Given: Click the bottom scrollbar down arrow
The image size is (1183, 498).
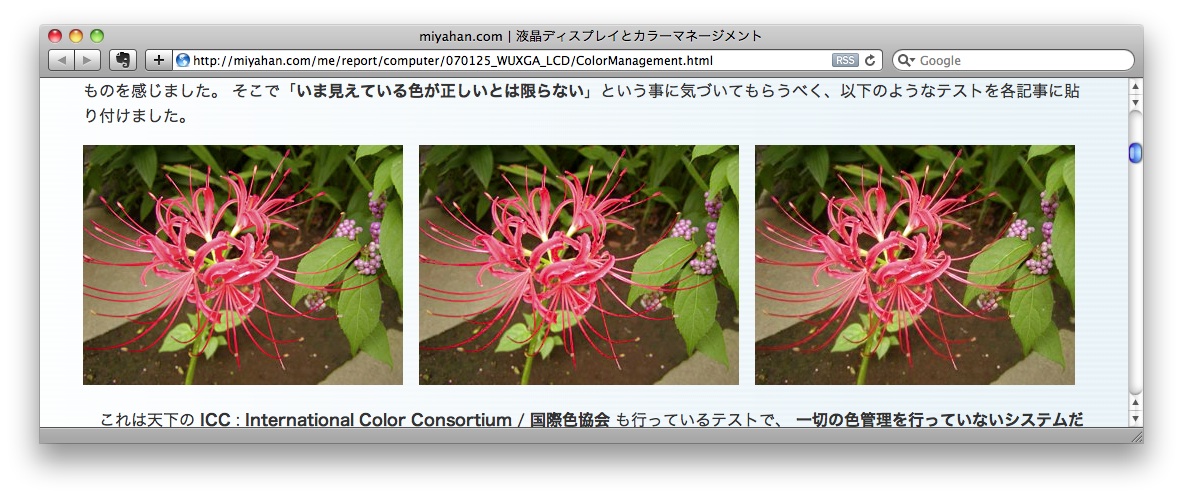Looking at the screenshot, I should pos(1135,419).
